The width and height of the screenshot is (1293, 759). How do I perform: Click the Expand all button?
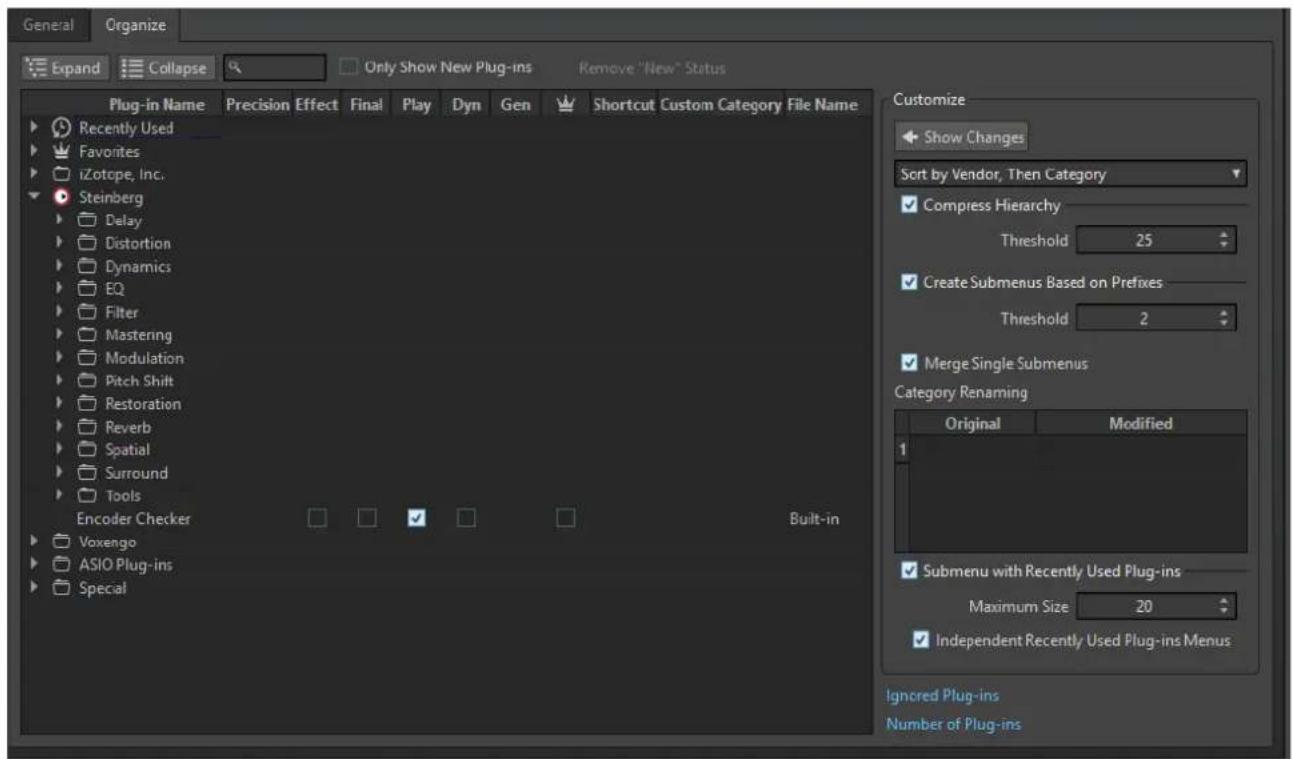point(66,68)
